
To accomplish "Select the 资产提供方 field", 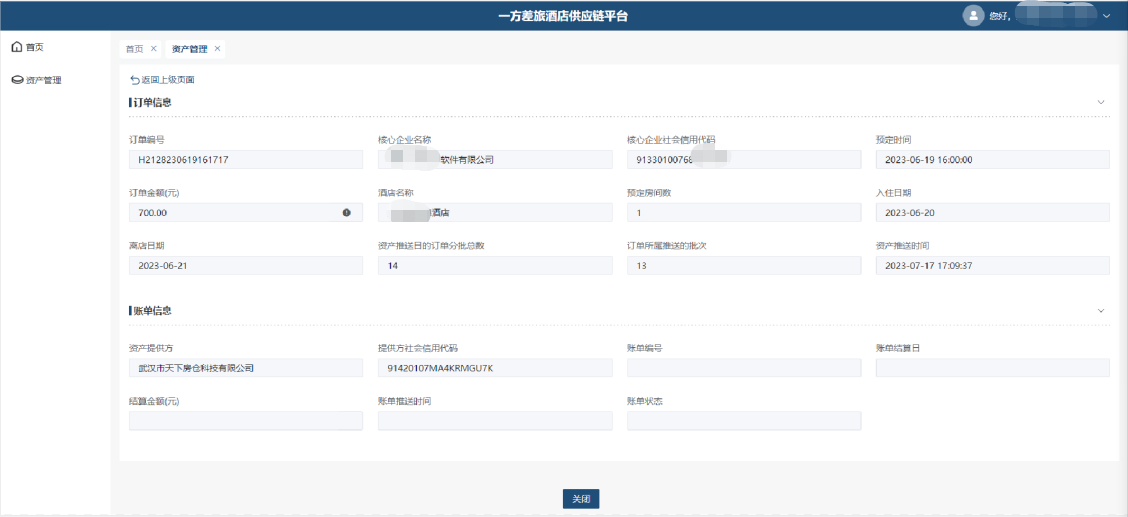I will tap(245, 368).
